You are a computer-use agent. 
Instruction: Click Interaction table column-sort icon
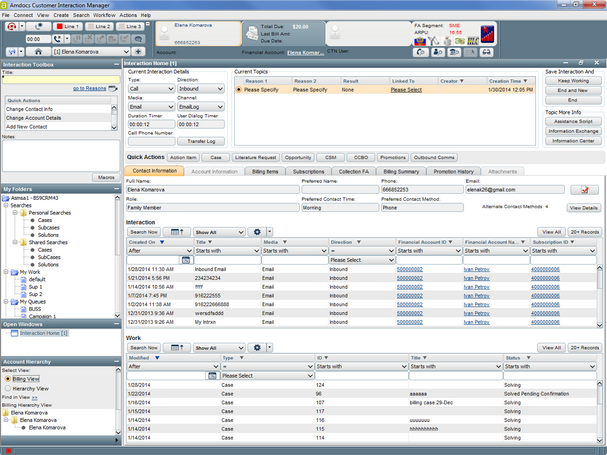pos(177,232)
